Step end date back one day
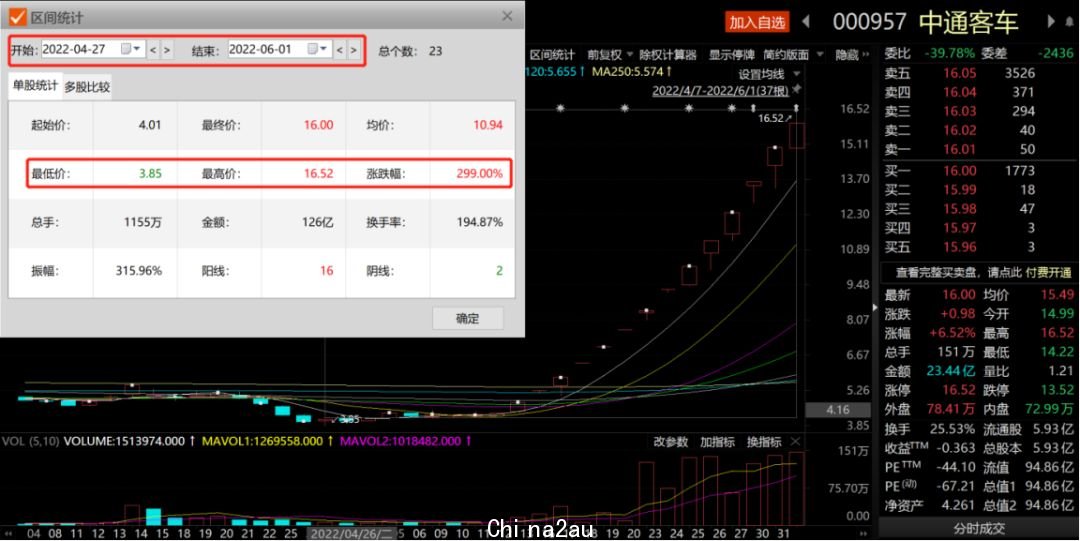This screenshot has height=541, width=1080. pyautogui.click(x=340, y=50)
